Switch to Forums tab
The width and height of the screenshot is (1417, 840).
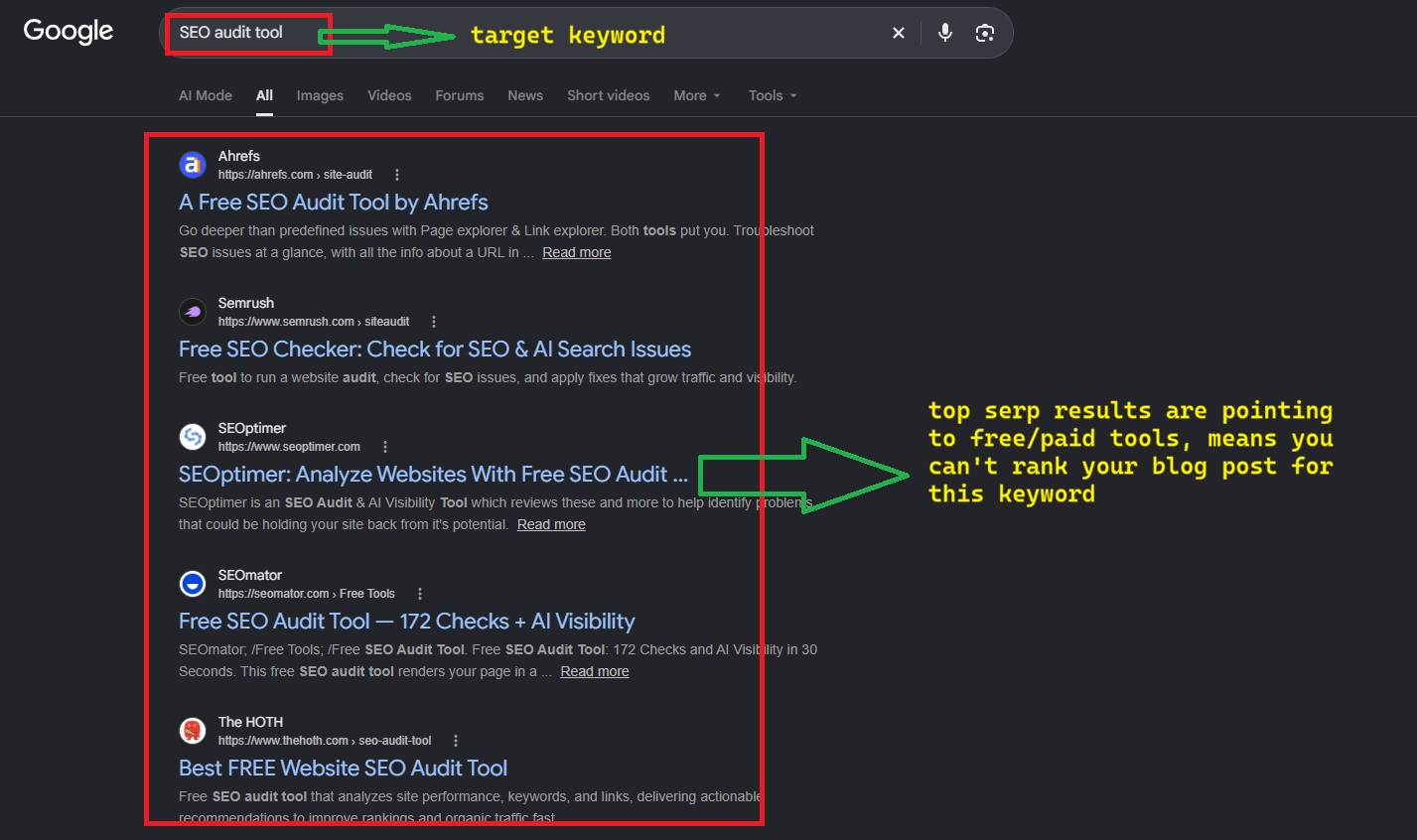point(460,95)
